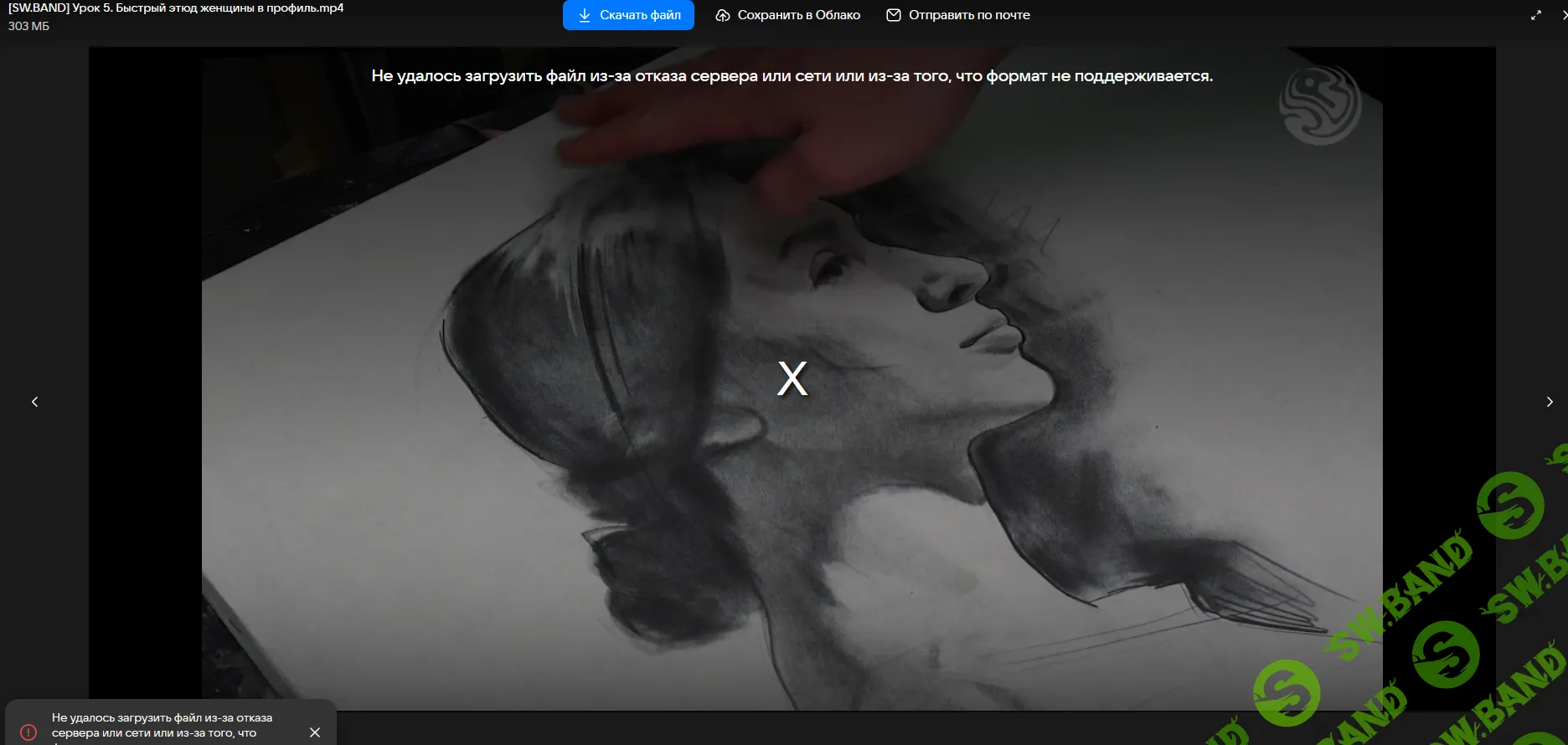1568x745 pixels.
Task: Click the file name "Урок 5" title
Action: tap(176, 8)
